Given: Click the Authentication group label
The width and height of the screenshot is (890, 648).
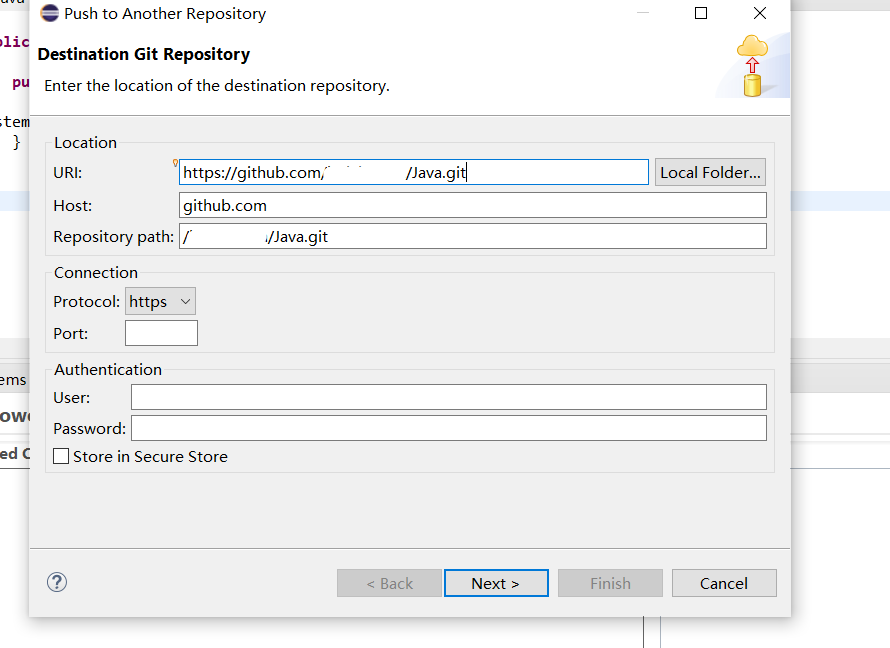Looking at the screenshot, I should click(x=108, y=369).
